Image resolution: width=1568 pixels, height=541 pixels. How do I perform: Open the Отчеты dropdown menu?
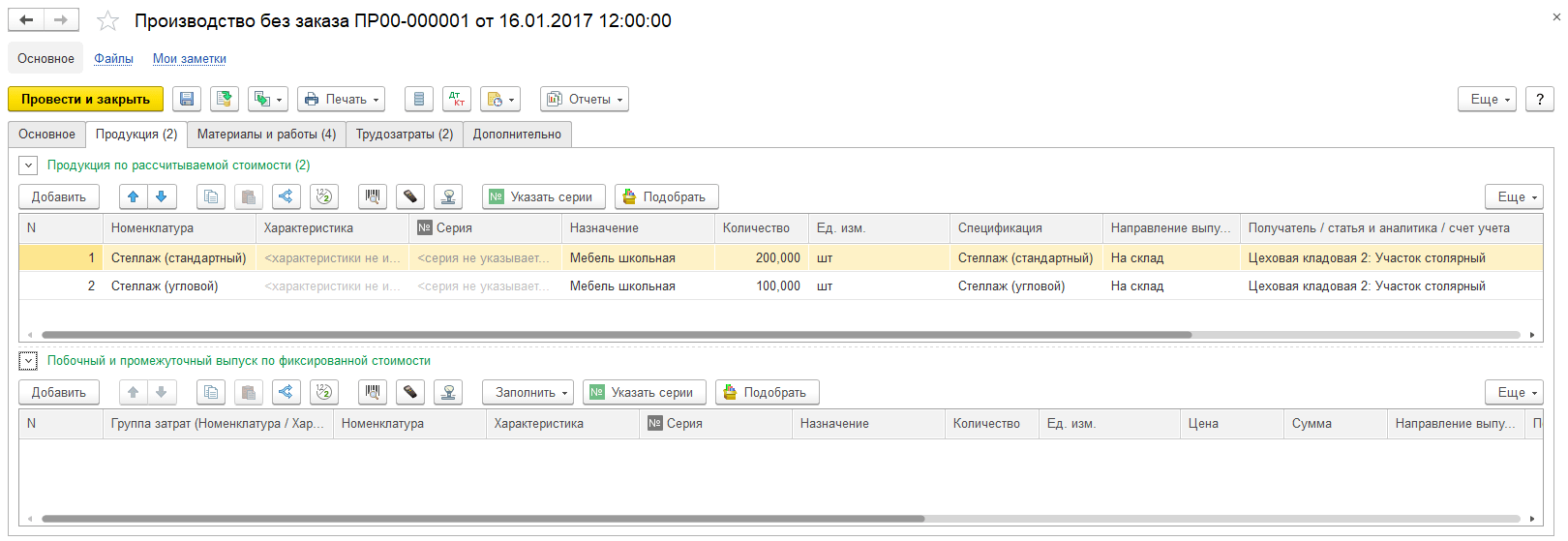585,99
